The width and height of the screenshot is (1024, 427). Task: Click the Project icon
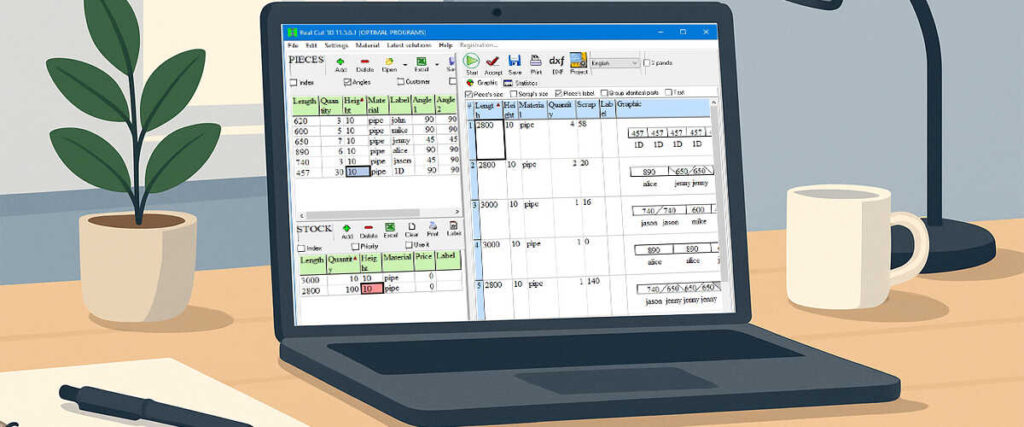[x=579, y=60]
